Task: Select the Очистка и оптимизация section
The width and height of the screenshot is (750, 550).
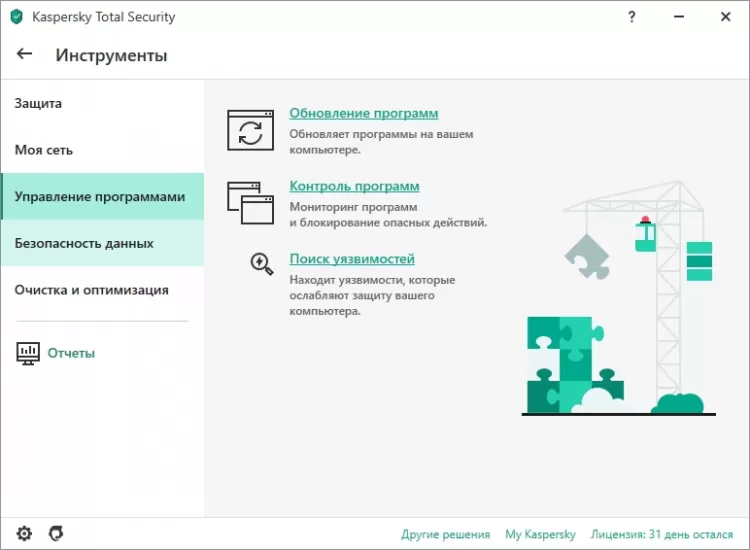Action: [102, 290]
